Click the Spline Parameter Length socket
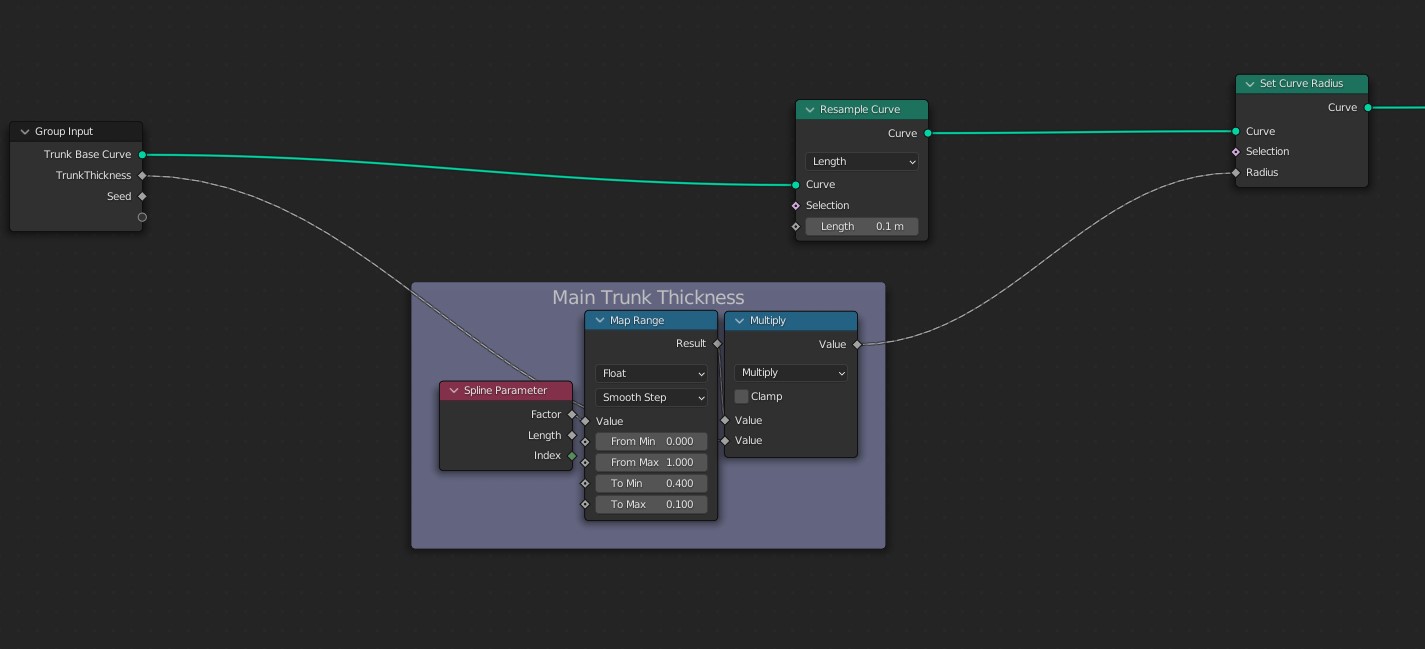1425x649 pixels. click(572, 435)
